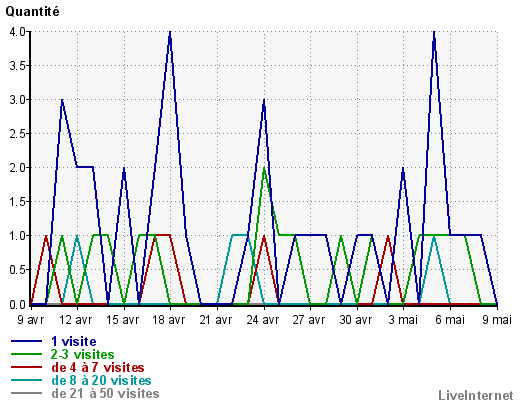Click the 'de 21 à 50 visites' legend label
The height and width of the screenshot is (405, 520).
tap(105, 393)
